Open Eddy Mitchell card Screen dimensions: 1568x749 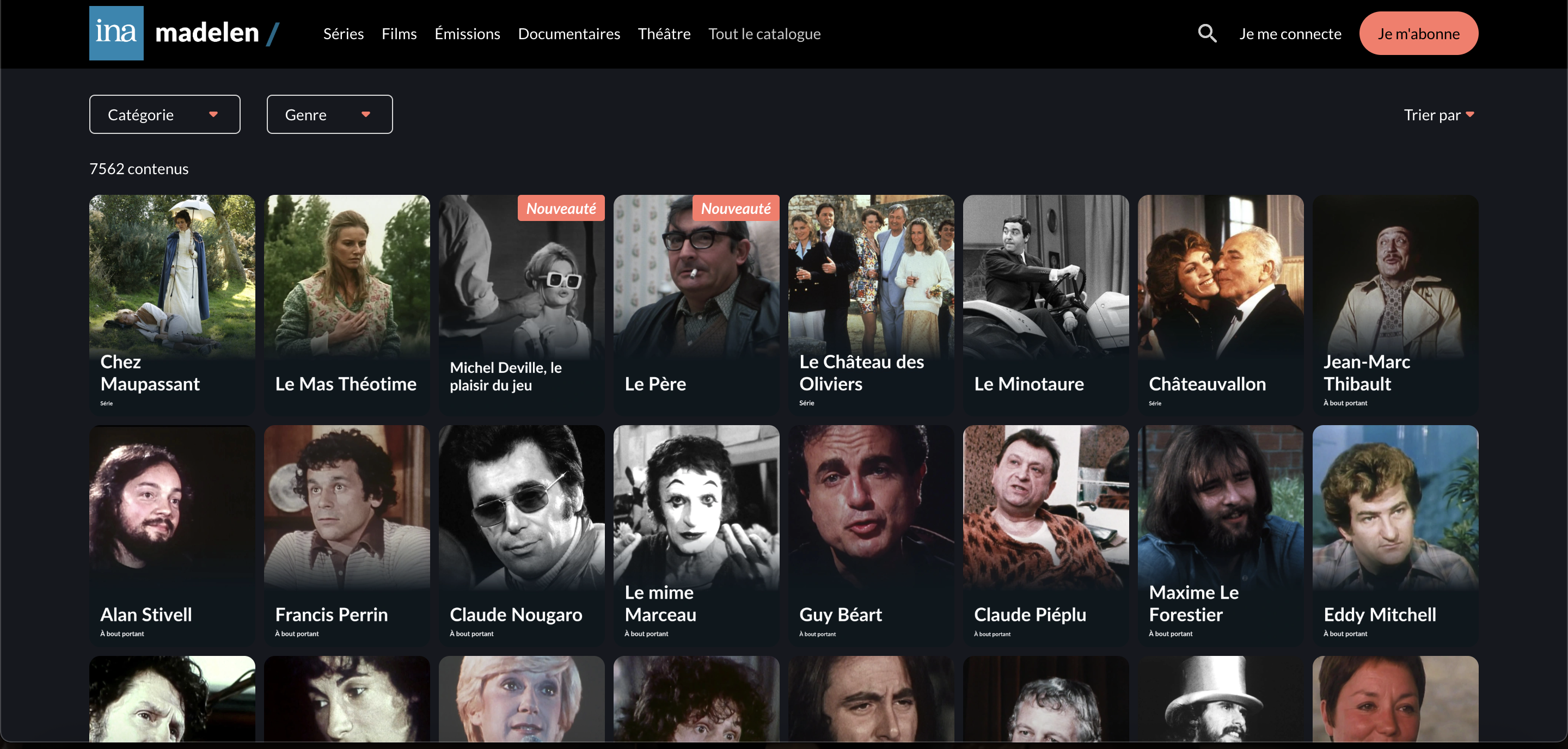coord(1395,536)
